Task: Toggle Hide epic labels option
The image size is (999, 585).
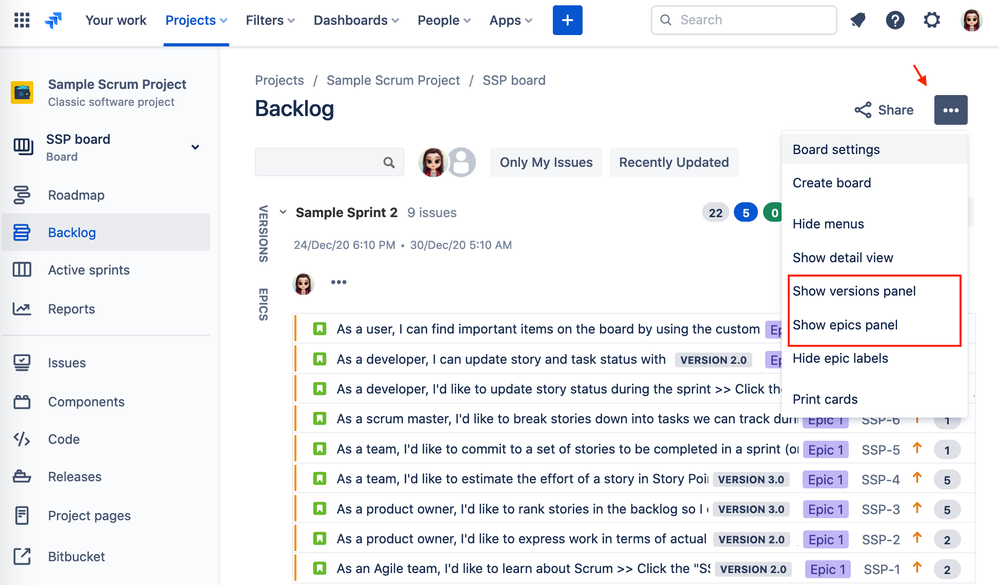Action: point(840,358)
